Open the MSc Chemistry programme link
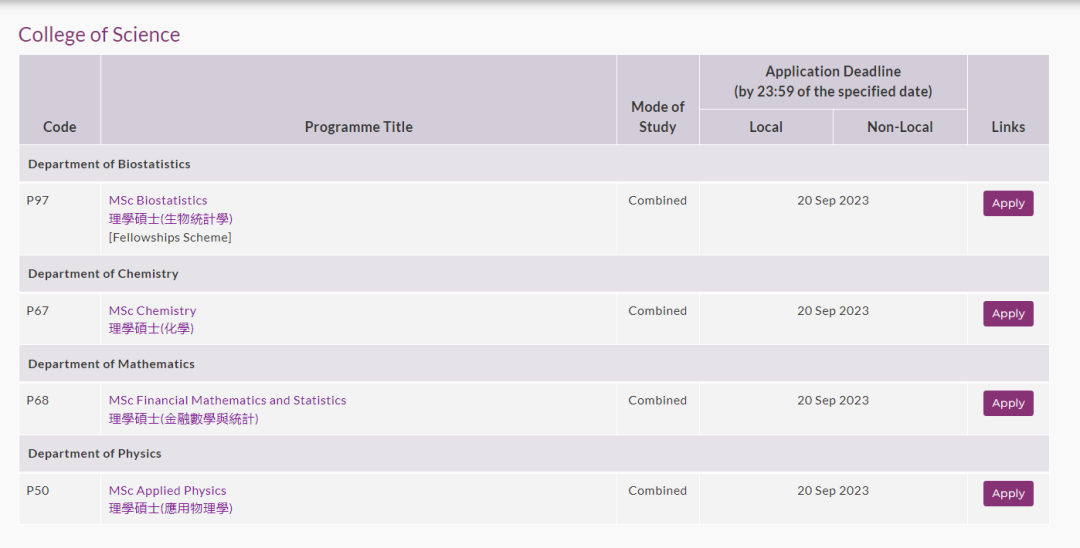 (x=152, y=310)
